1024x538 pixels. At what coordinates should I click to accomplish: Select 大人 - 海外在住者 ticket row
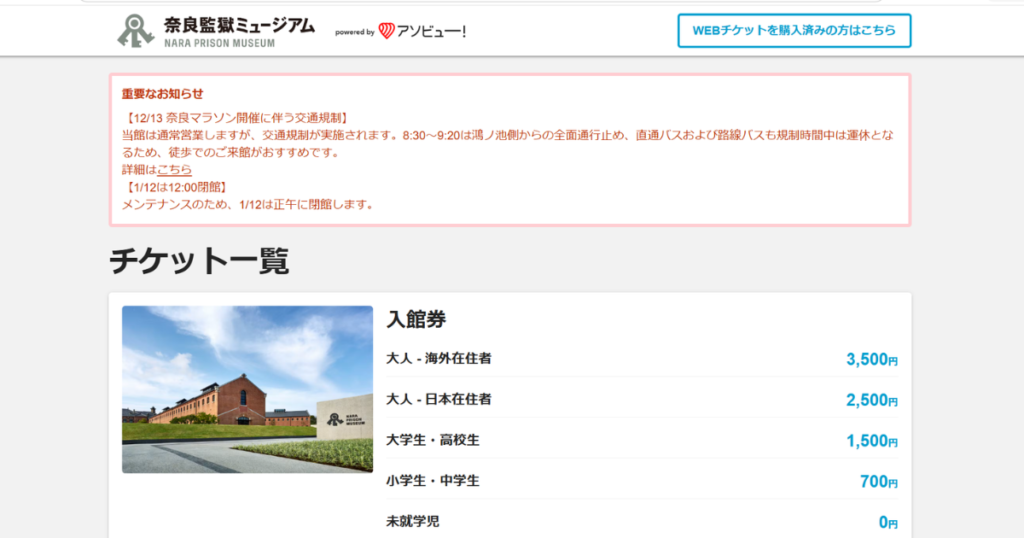pos(642,358)
